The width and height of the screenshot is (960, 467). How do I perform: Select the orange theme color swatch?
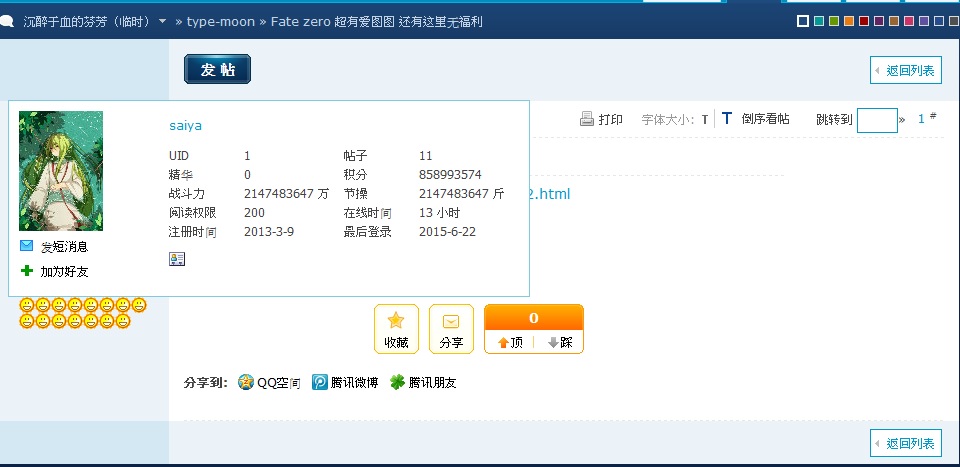(849, 21)
